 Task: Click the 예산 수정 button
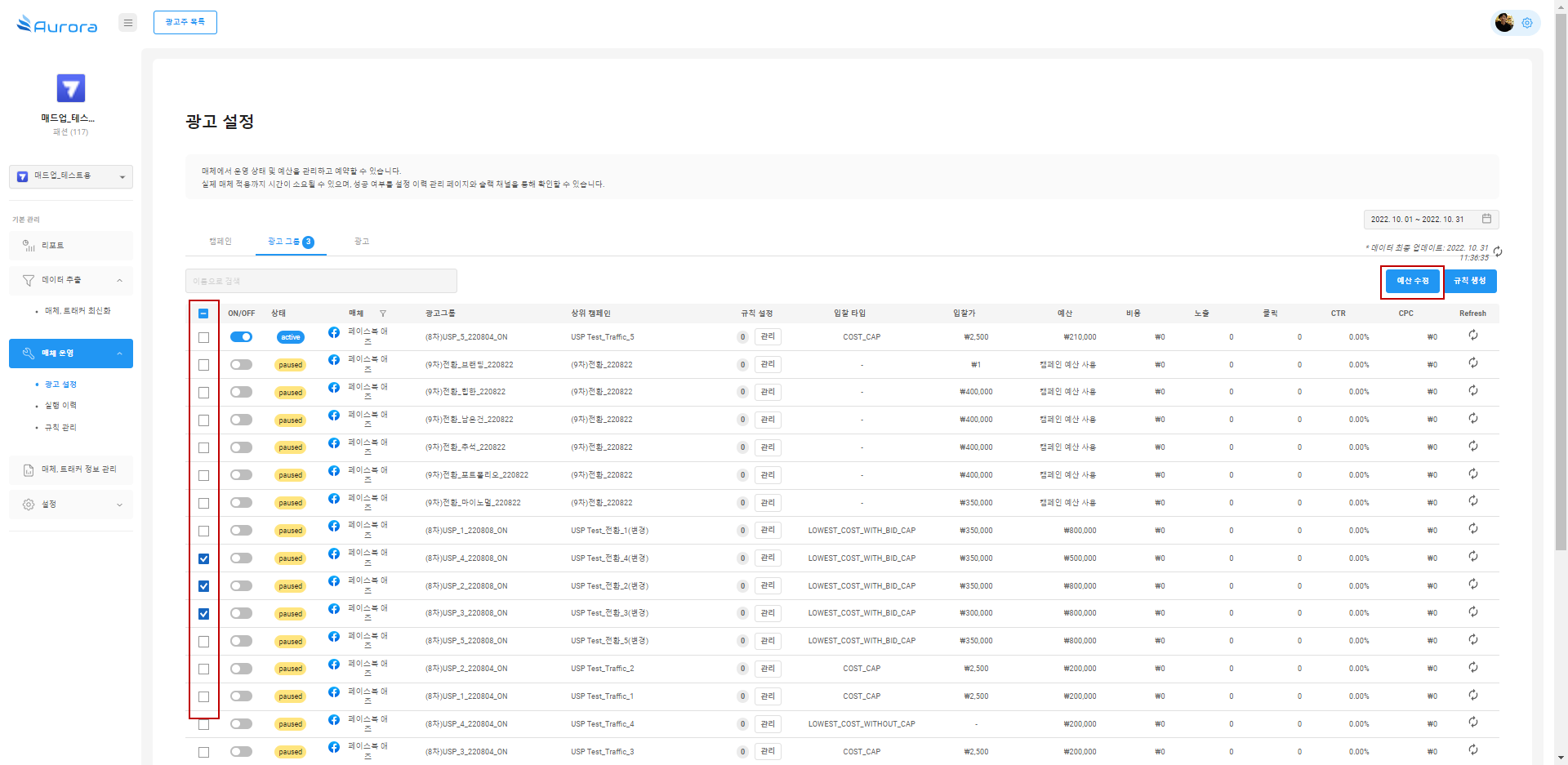(1412, 281)
